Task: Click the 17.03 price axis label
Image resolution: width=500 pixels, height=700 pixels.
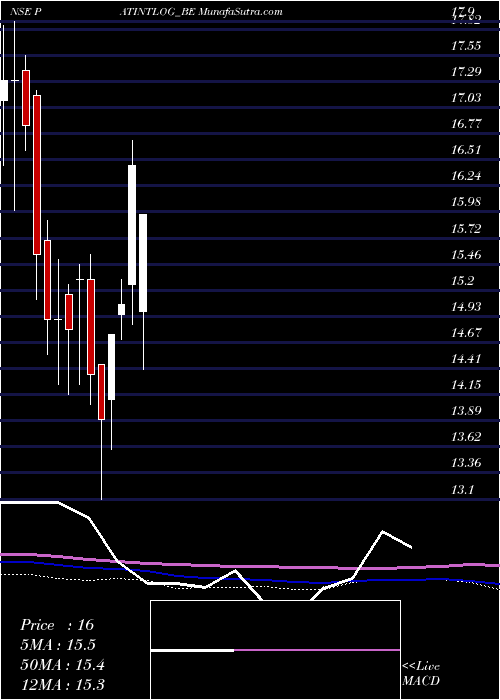Action: [466, 97]
